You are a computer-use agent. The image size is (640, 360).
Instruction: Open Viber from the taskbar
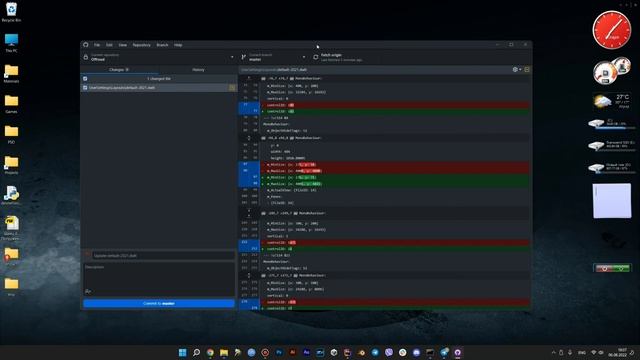[389, 352]
